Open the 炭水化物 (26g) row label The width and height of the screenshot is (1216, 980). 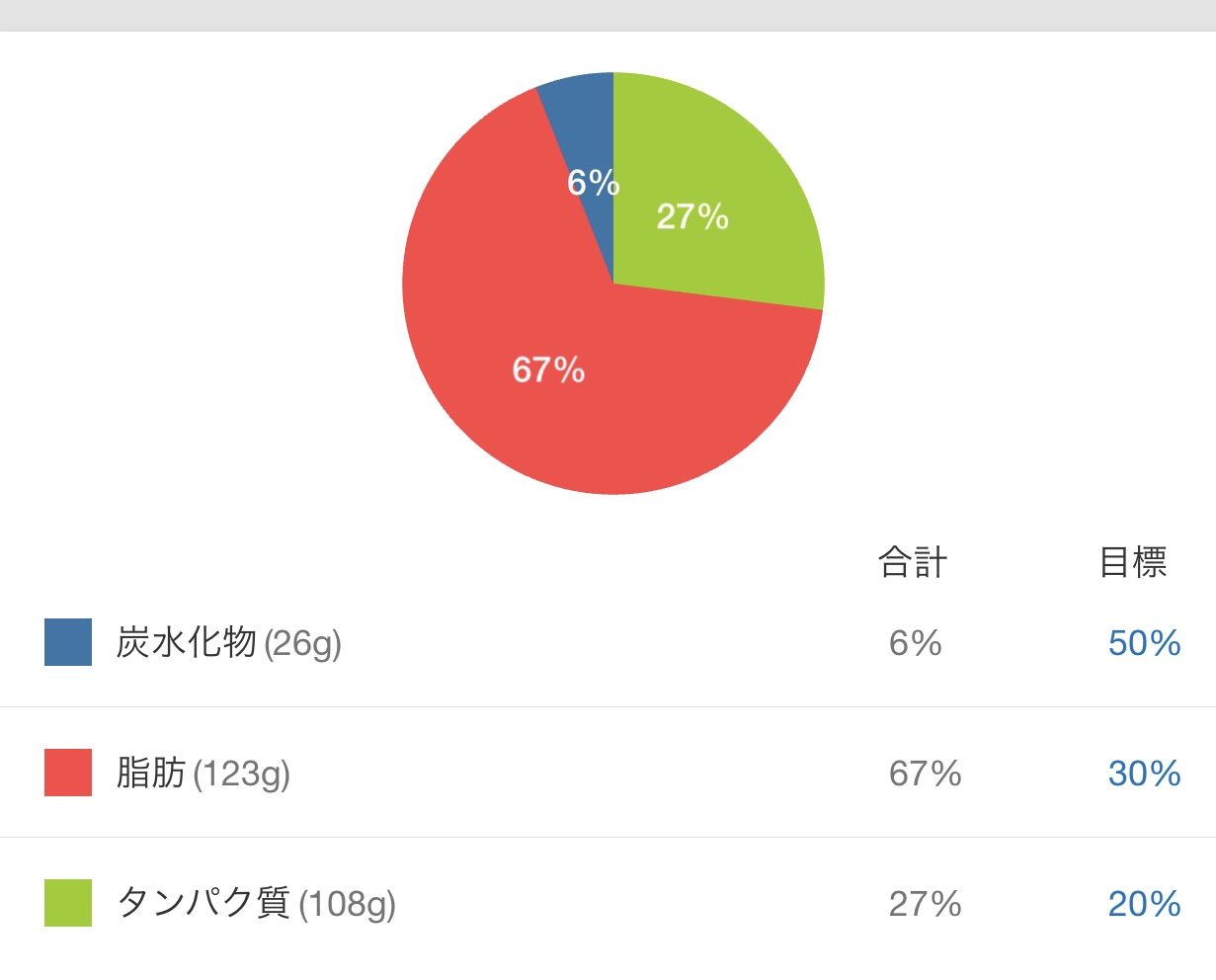pos(229,643)
